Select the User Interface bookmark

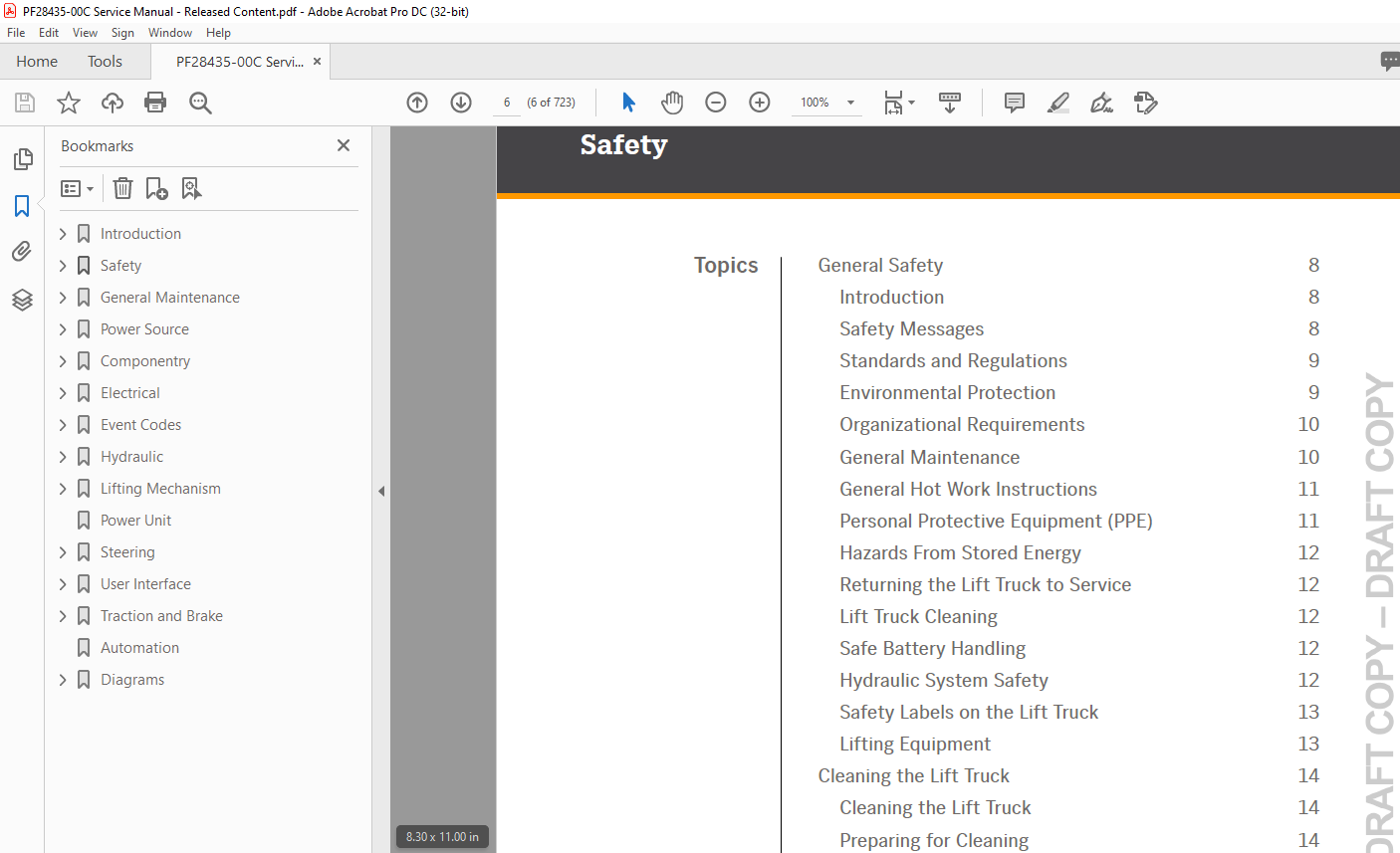coord(145,584)
